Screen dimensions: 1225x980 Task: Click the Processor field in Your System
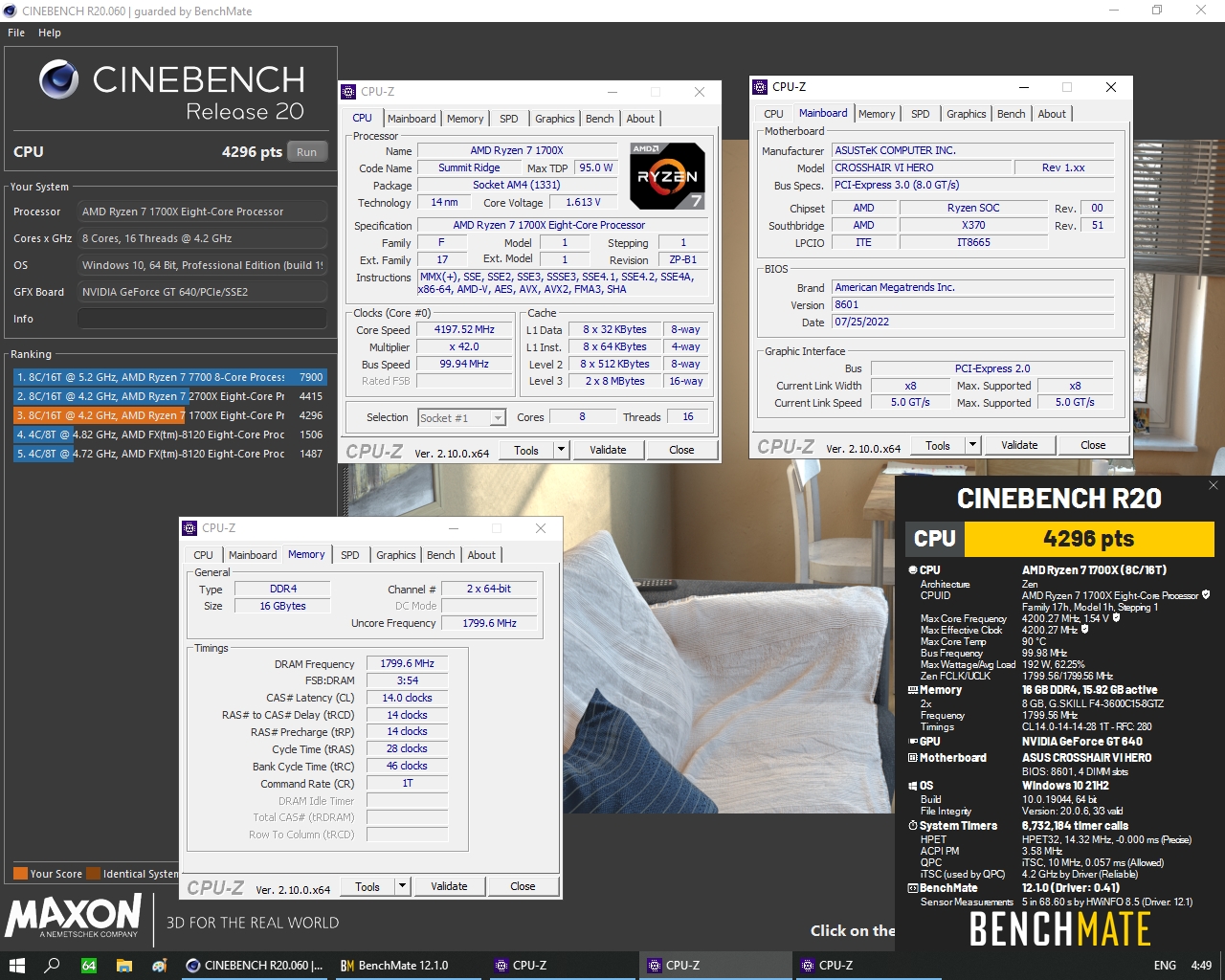[202, 212]
